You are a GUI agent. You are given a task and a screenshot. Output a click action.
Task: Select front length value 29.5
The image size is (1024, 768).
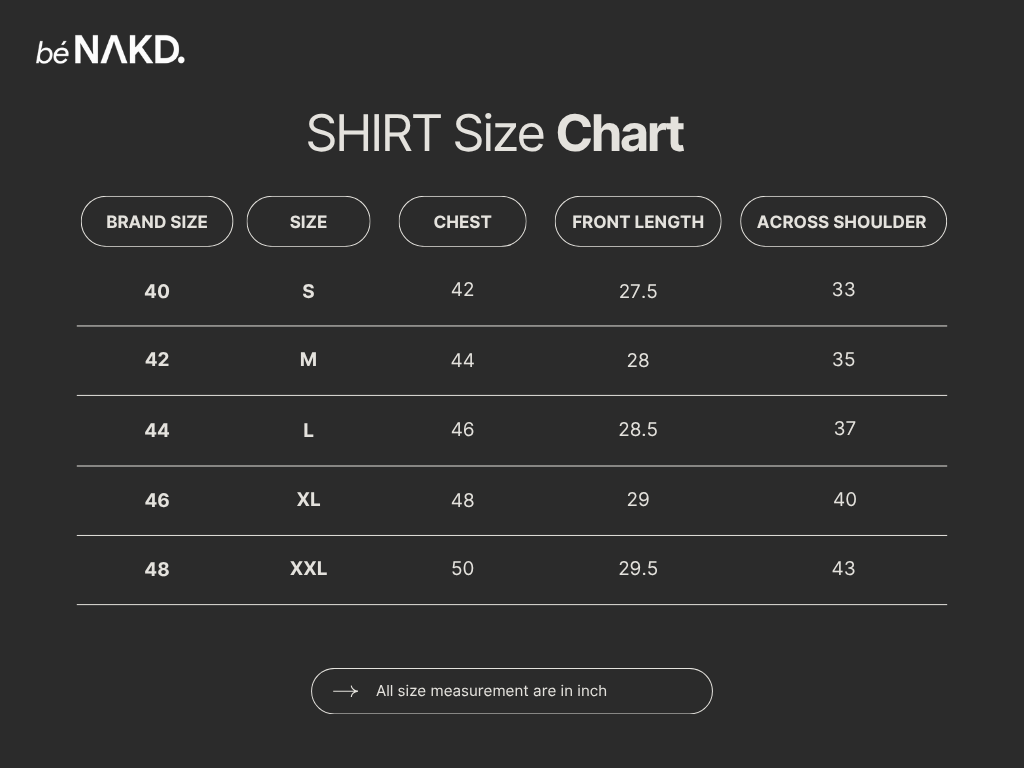point(638,568)
